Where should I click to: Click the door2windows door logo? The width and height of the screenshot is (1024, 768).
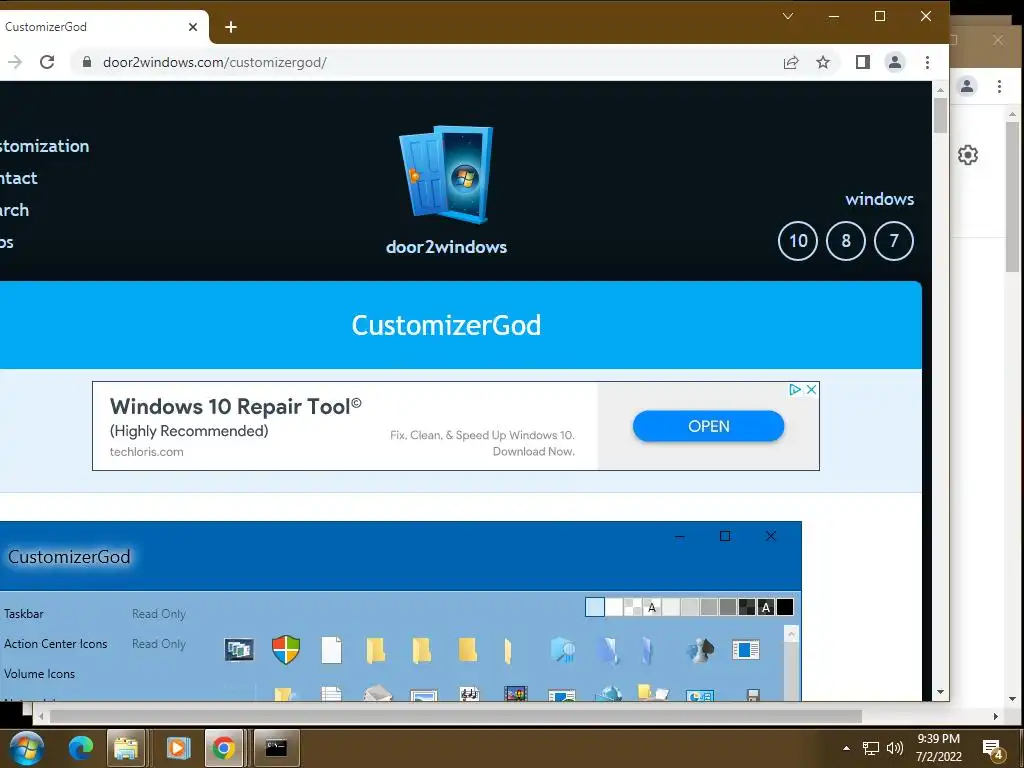point(447,174)
